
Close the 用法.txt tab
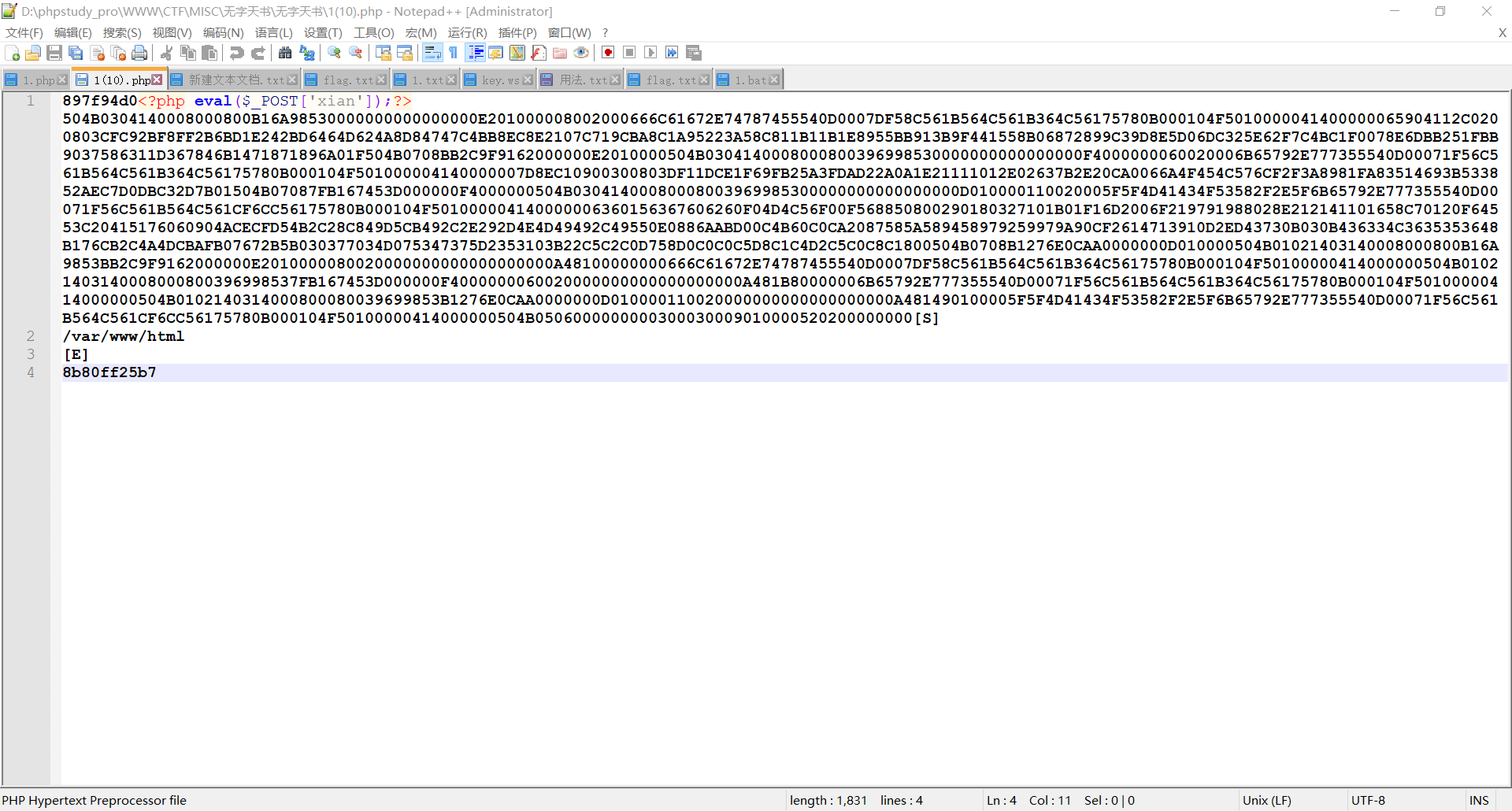pyautogui.click(x=615, y=80)
